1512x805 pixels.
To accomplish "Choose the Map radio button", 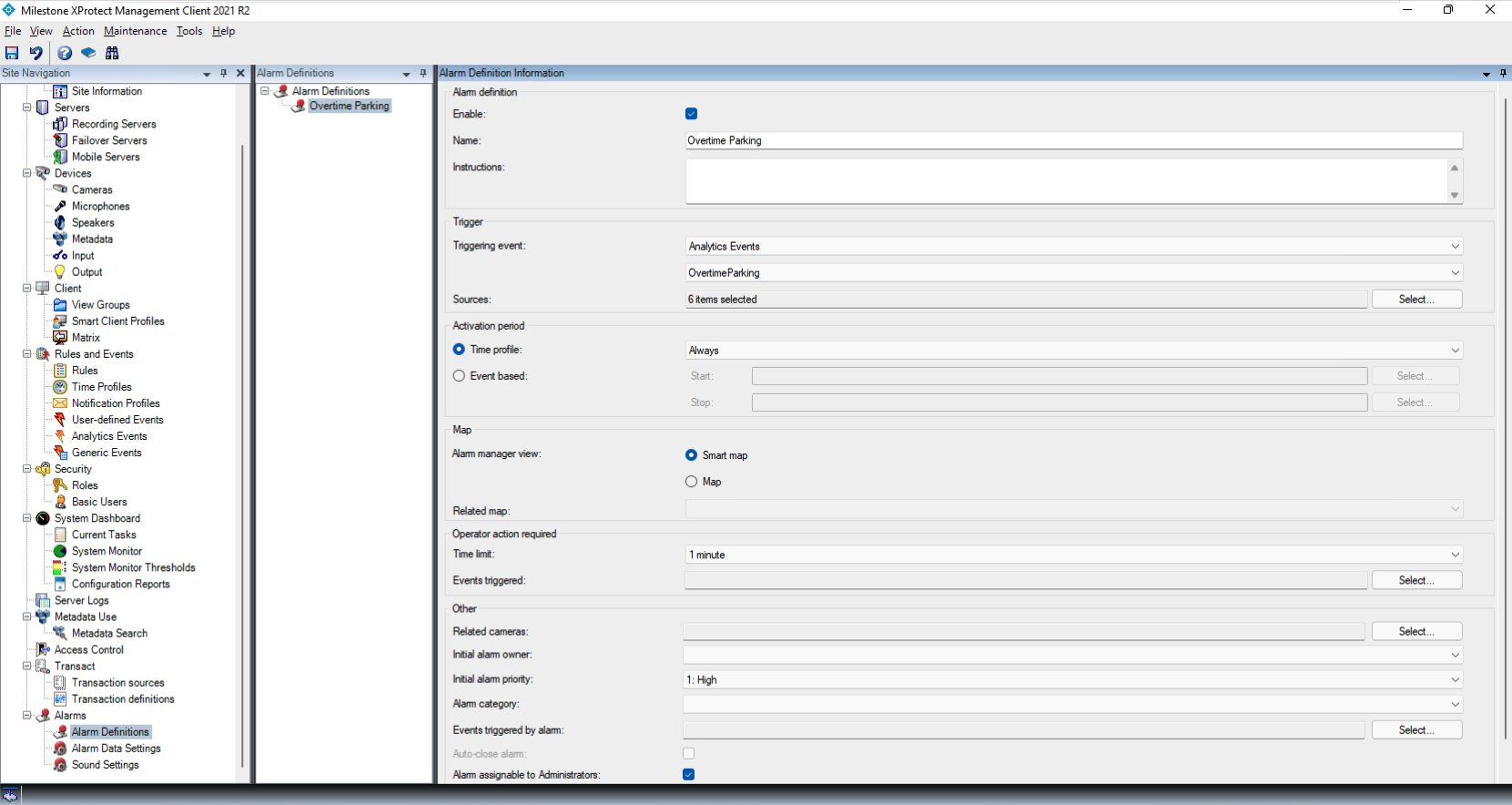I will [x=691, y=481].
